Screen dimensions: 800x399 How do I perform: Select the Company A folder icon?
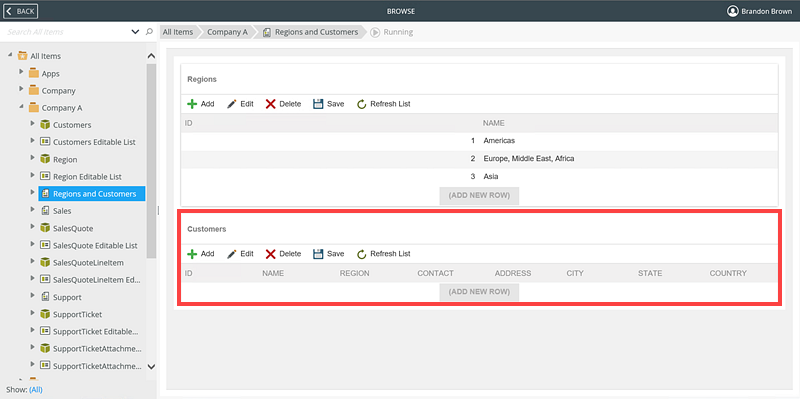34,107
